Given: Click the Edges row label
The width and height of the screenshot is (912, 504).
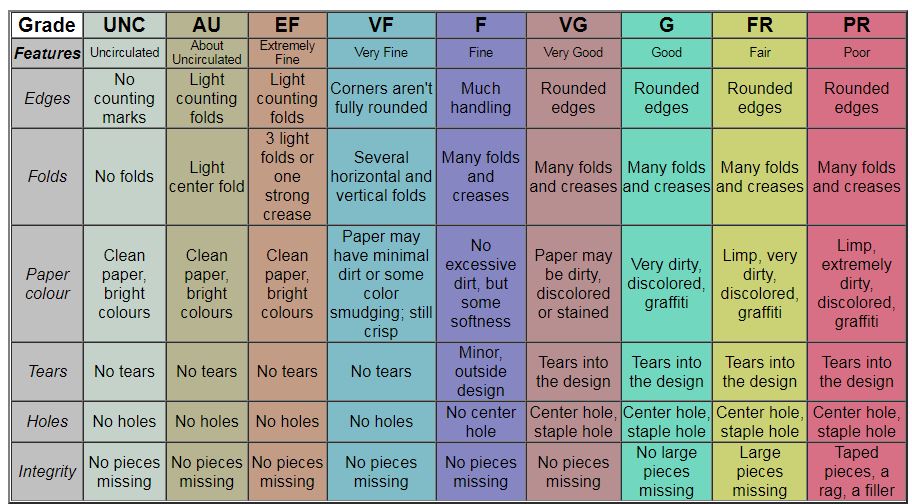Looking at the screenshot, I should pos(47,98).
